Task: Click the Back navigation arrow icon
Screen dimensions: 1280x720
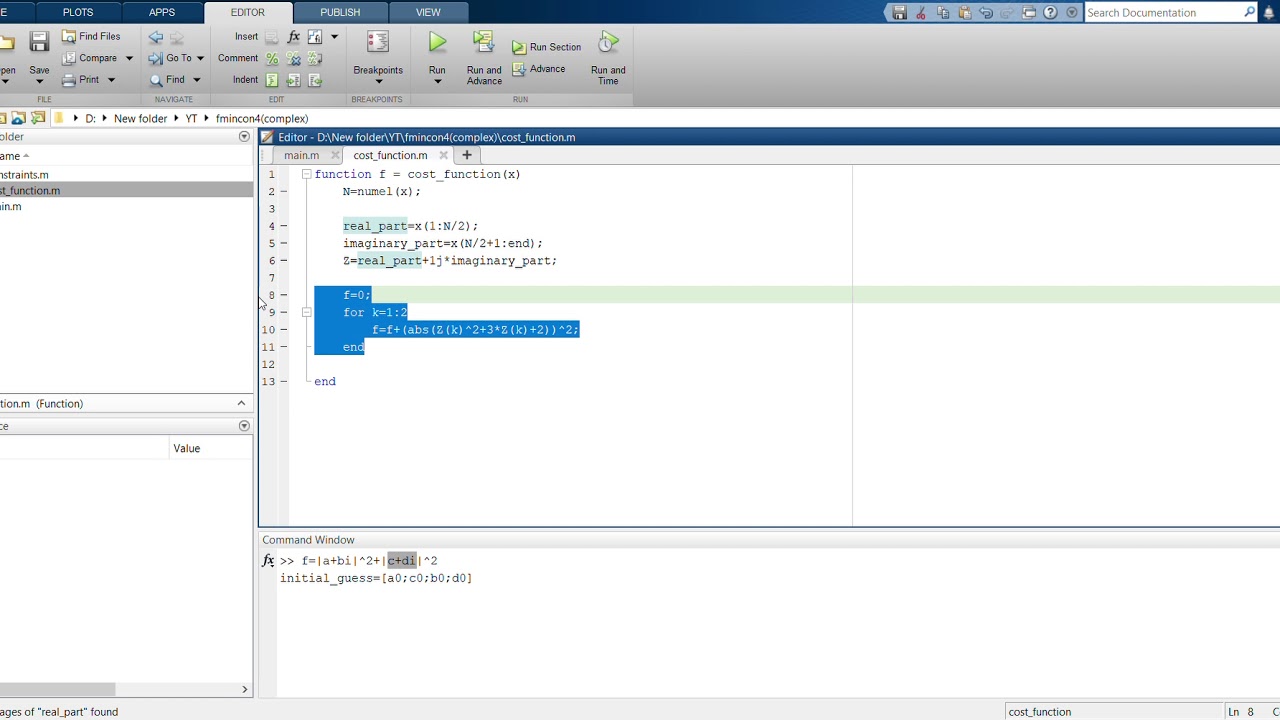Action: pyautogui.click(x=156, y=37)
